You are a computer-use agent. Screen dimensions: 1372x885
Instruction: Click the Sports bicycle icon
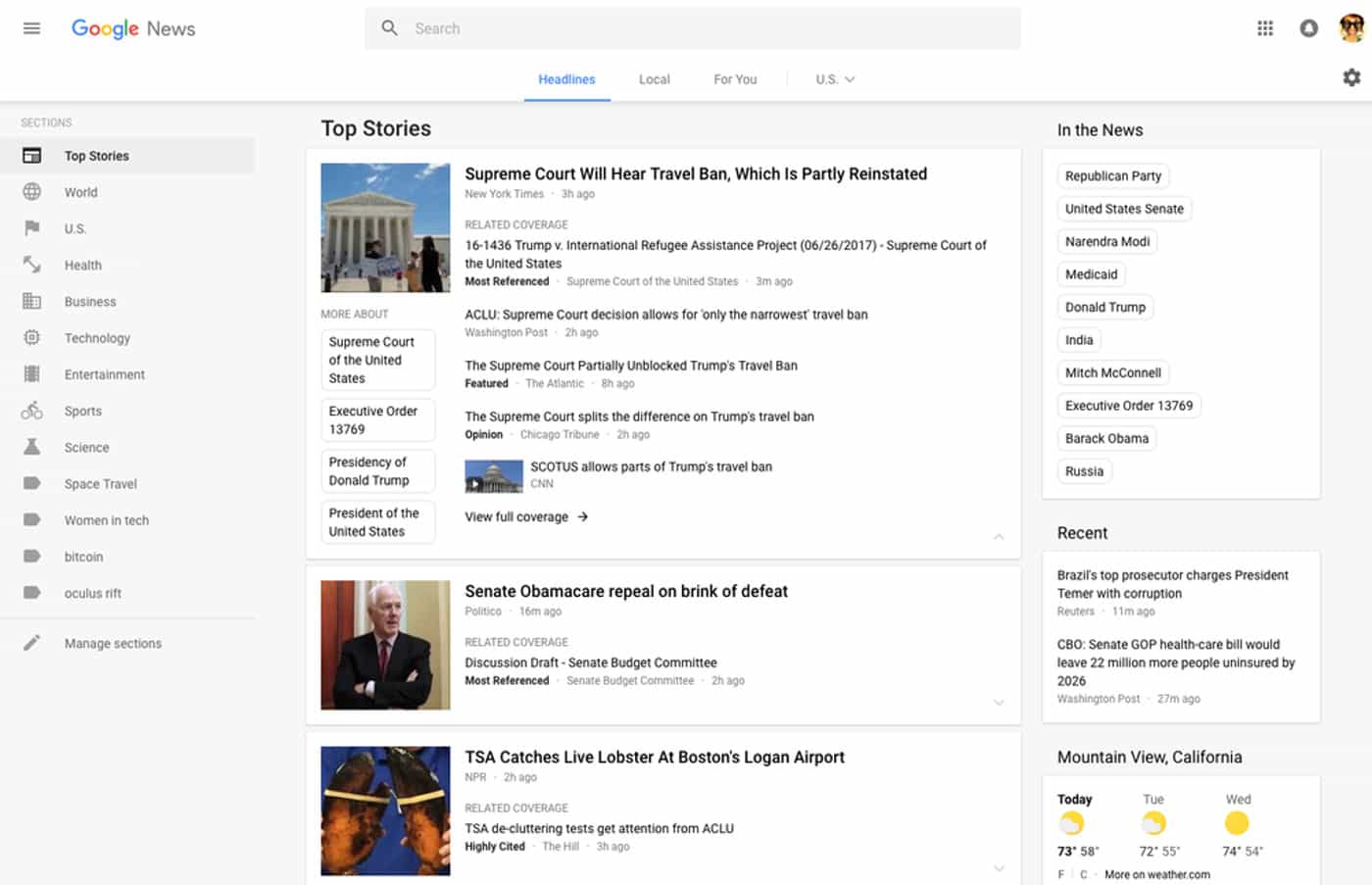[32, 411]
